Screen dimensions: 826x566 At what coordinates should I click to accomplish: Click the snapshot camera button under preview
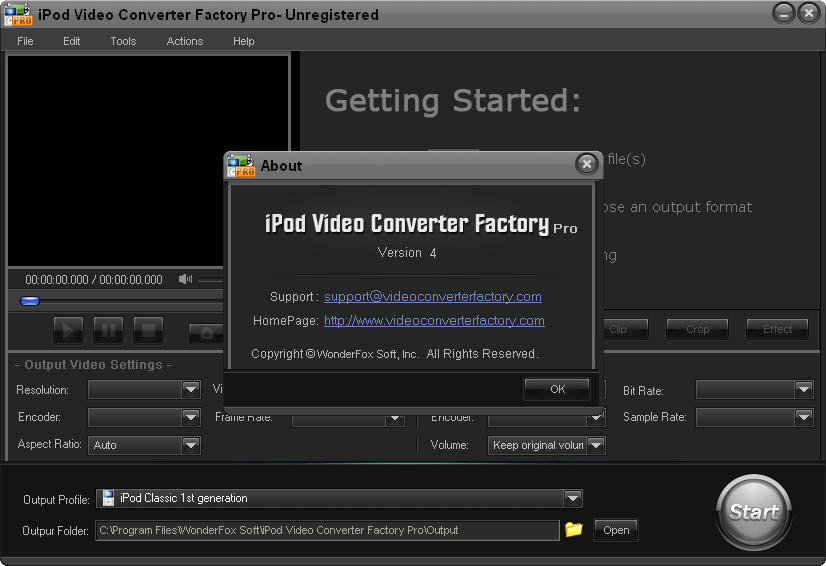pos(206,332)
